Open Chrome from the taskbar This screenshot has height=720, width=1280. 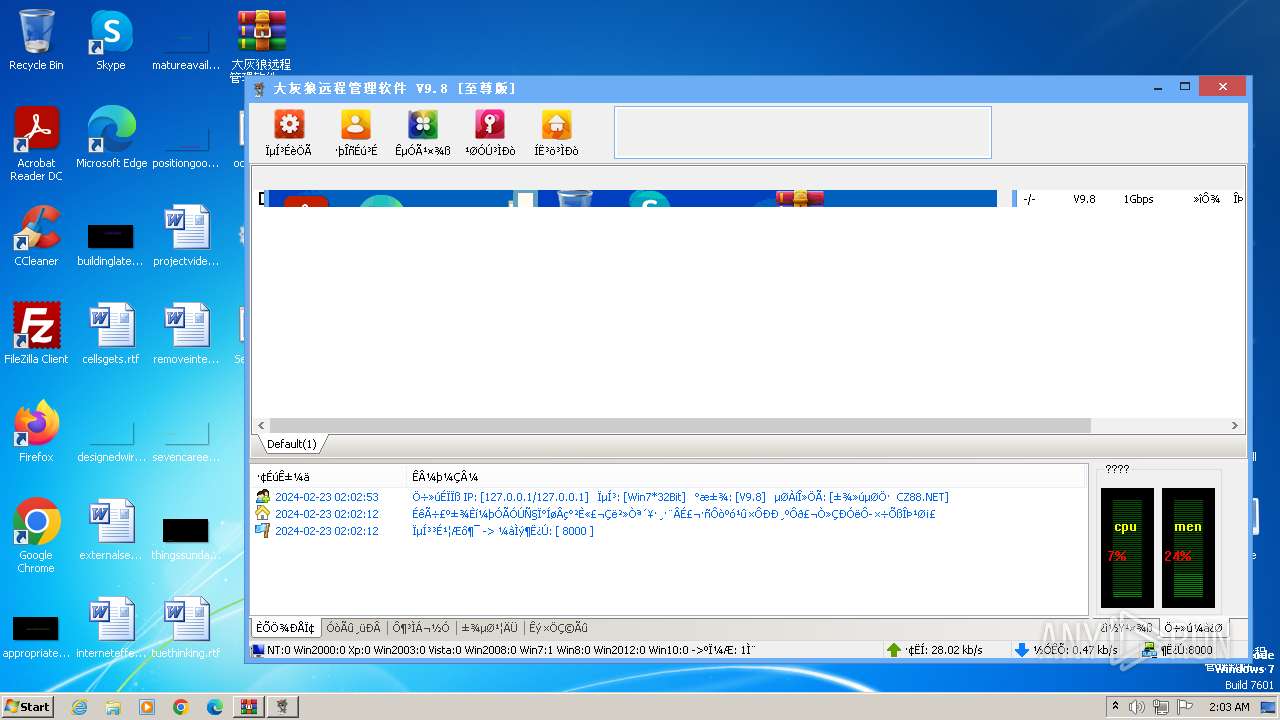180,707
